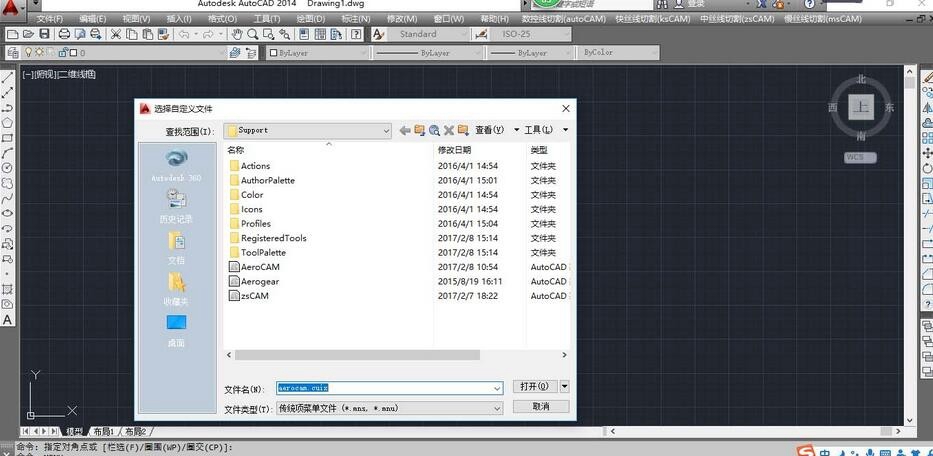The image size is (933, 456).
Task: Toggle the layer freeze sun icon
Action: (x=39, y=52)
